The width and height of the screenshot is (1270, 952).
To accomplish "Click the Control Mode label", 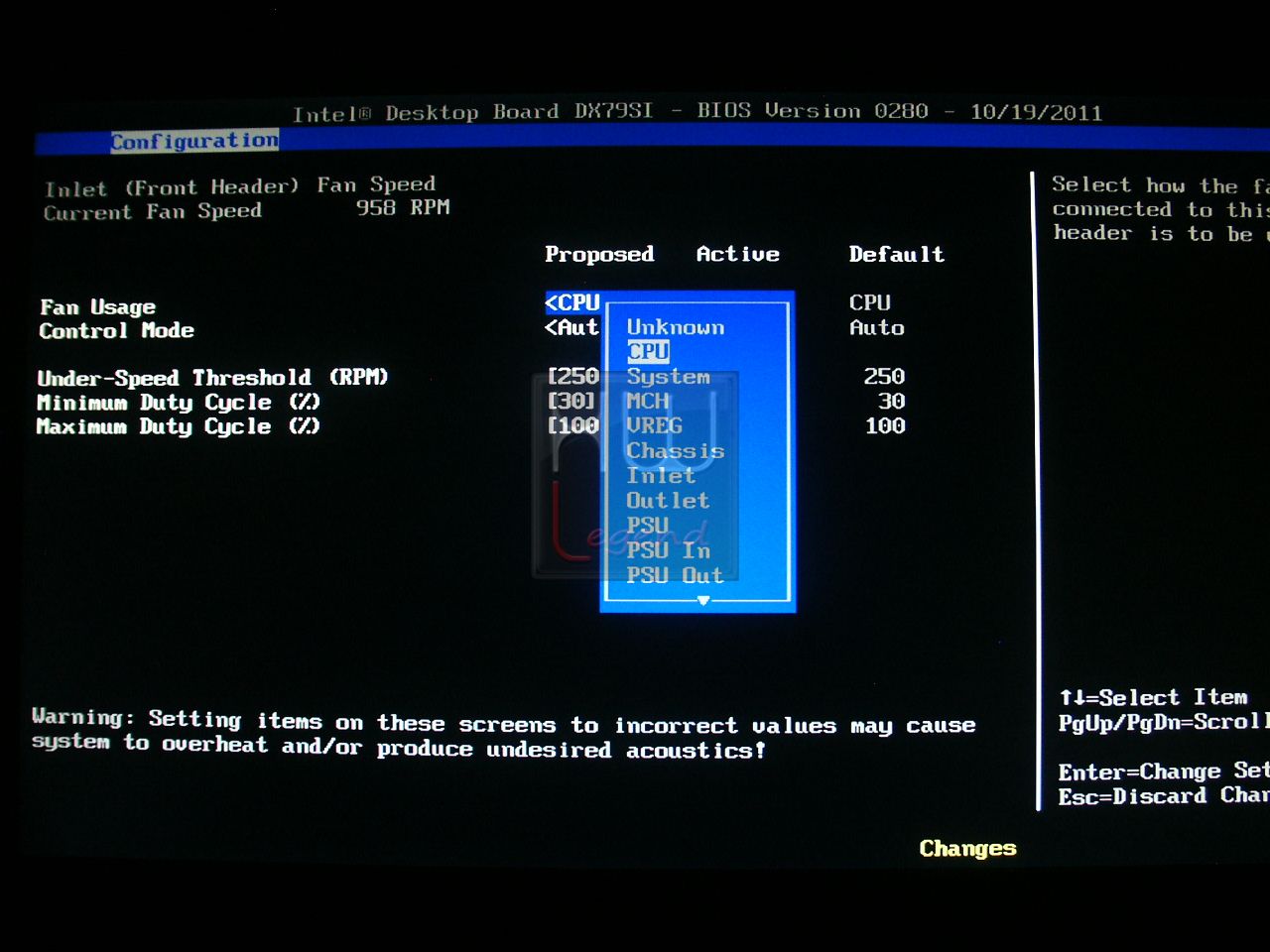I will pyautogui.click(x=116, y=330).
